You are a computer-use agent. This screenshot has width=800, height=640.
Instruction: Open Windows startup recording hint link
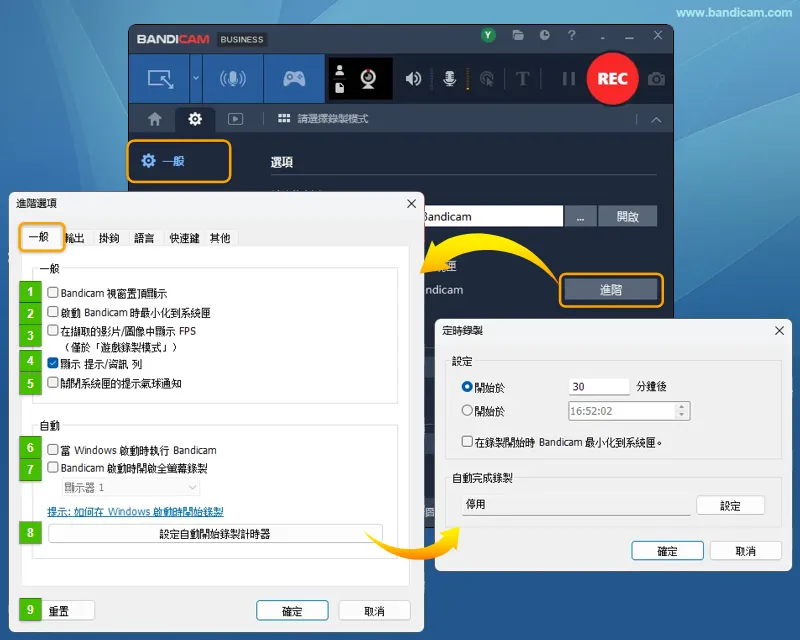(135, 511)
